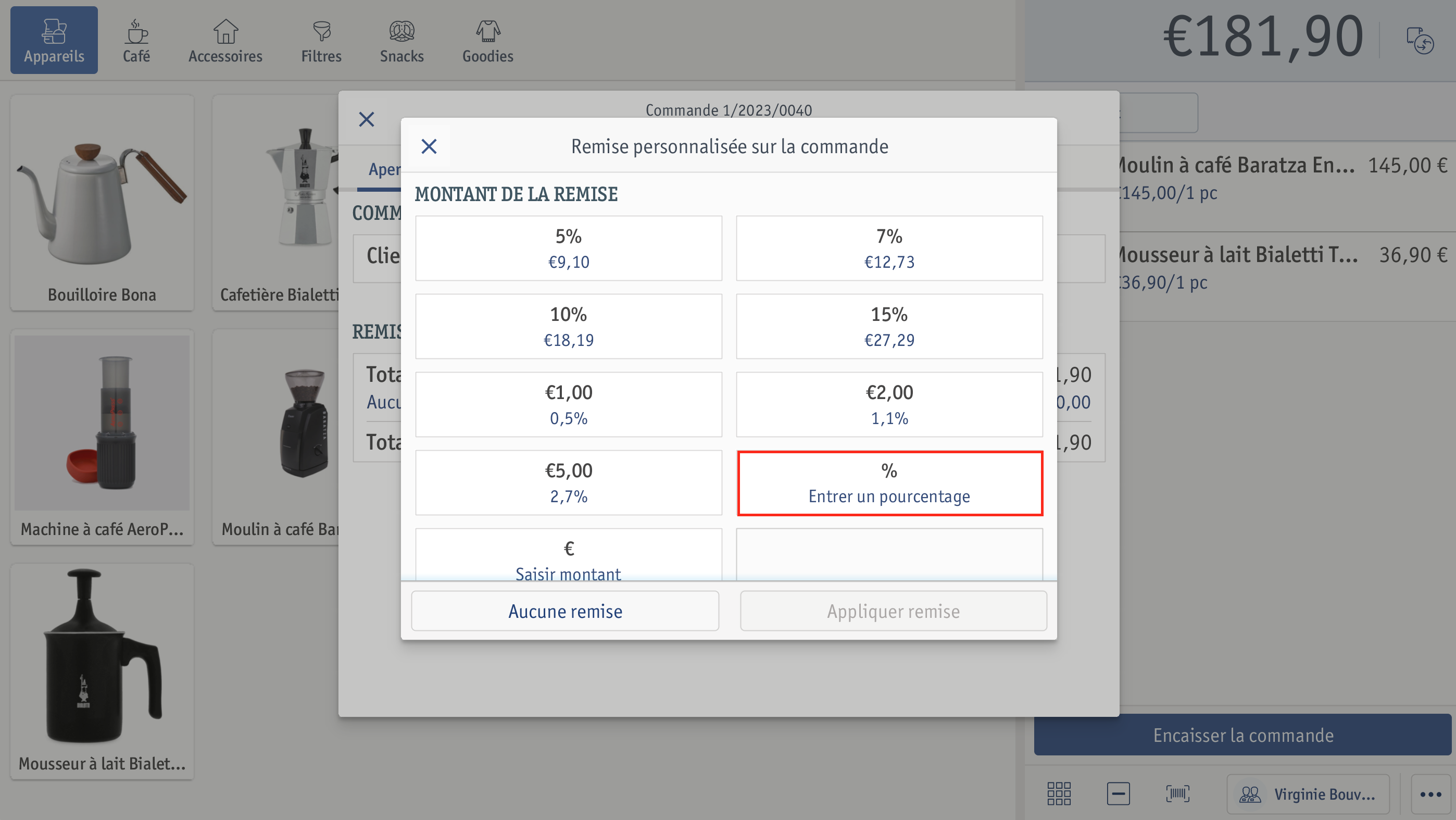Open the barcode scanner icon
Image resolution: width=1456 pixels, height=820 pixels.
coord(1177,794)
